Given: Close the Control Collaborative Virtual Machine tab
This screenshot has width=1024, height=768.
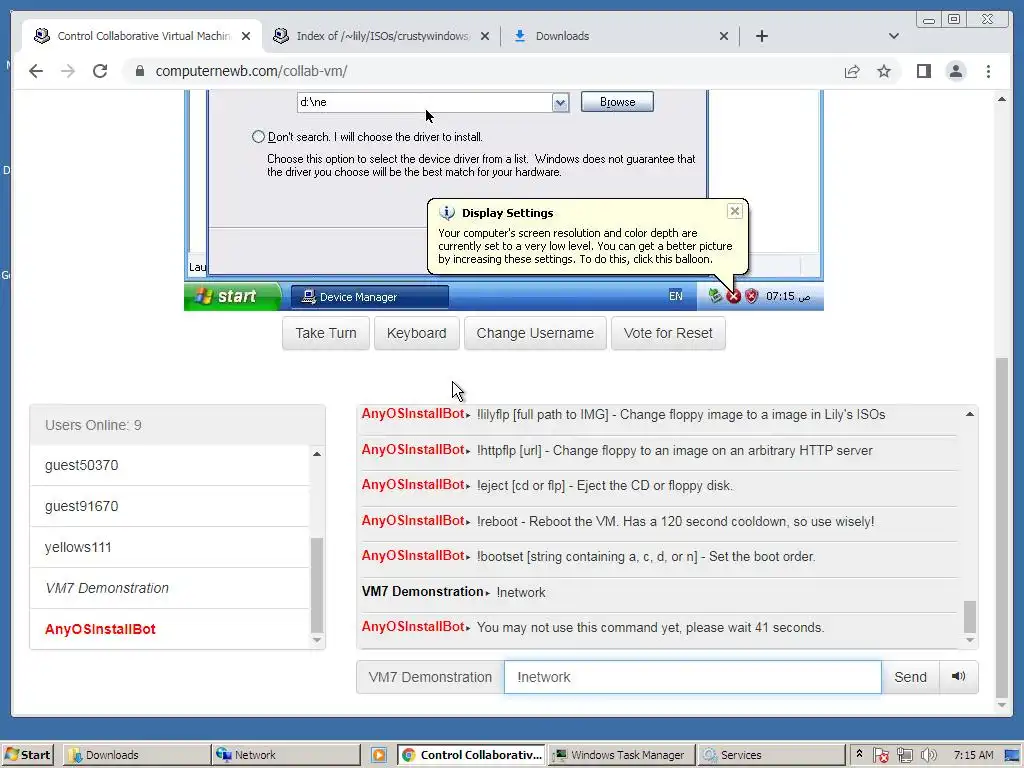Looking at the screenshot, I should pyautogui.click(x=246, y=36).
